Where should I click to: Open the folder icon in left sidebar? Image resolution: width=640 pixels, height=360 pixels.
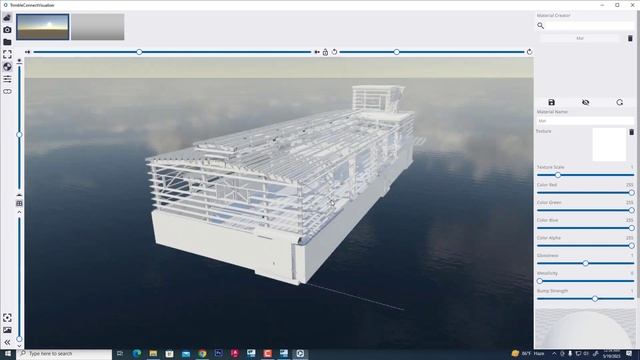7,42
